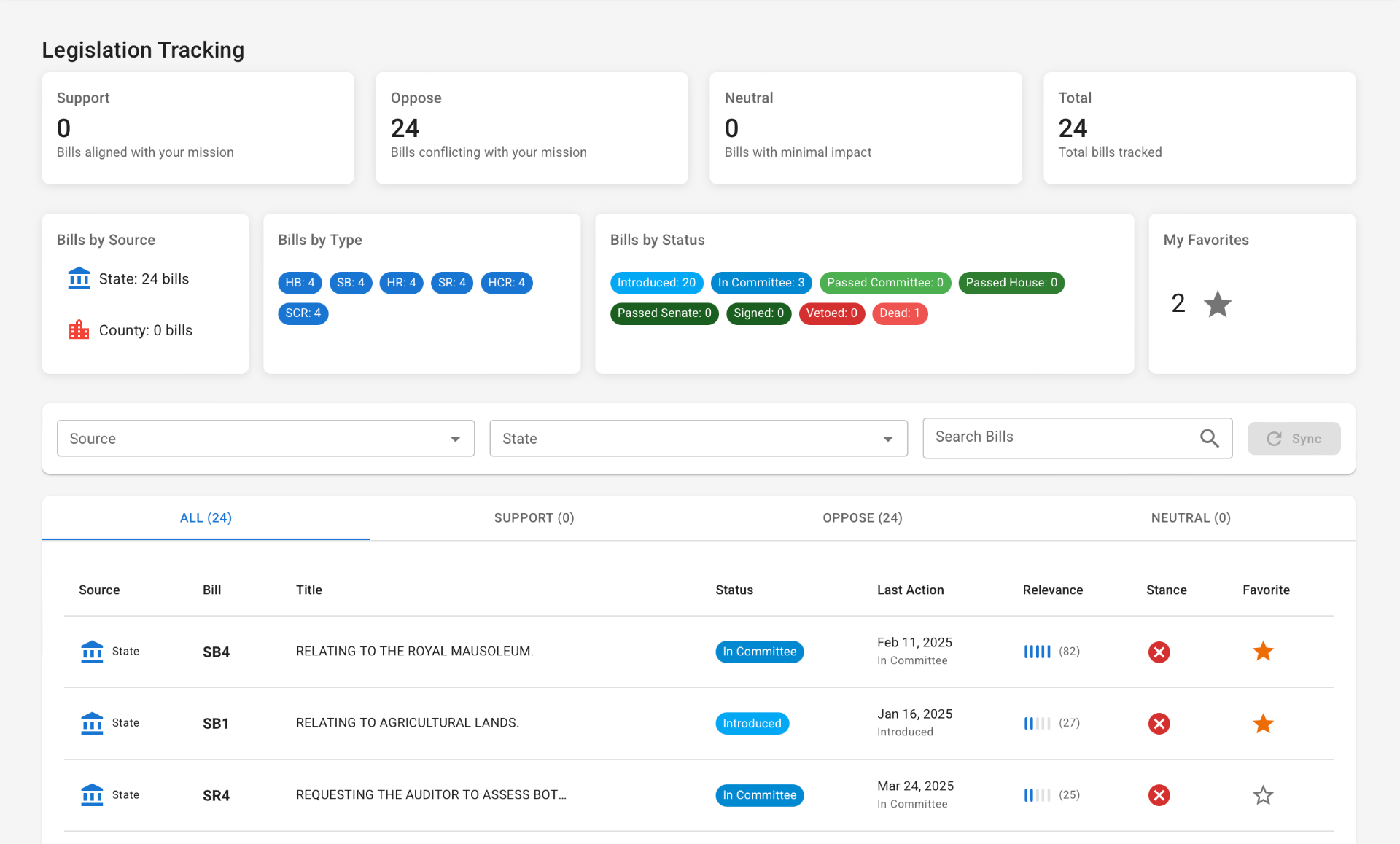Open the SUPPORT (0) tab
Image resolution: width=1400 pixels, height=844 pixels.
tap(534, 518)
